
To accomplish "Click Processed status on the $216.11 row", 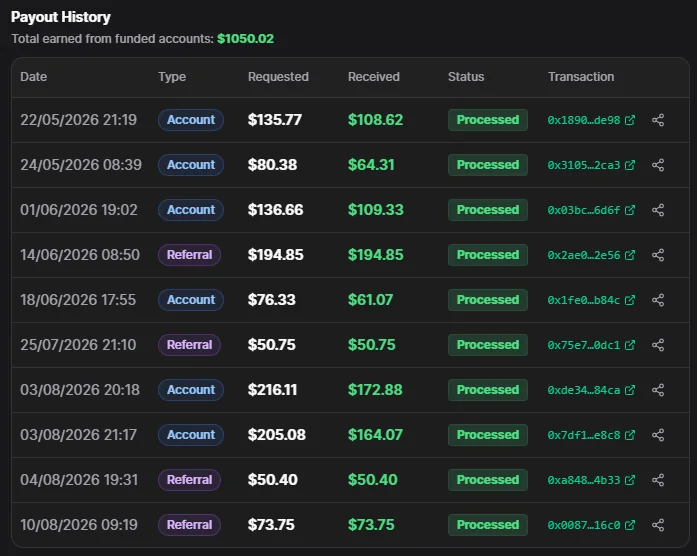I will [488, 390].
